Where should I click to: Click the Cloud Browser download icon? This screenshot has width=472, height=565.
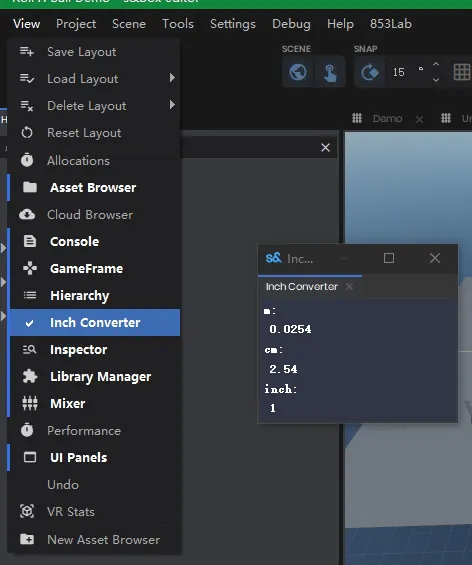[x=27, y=214]
